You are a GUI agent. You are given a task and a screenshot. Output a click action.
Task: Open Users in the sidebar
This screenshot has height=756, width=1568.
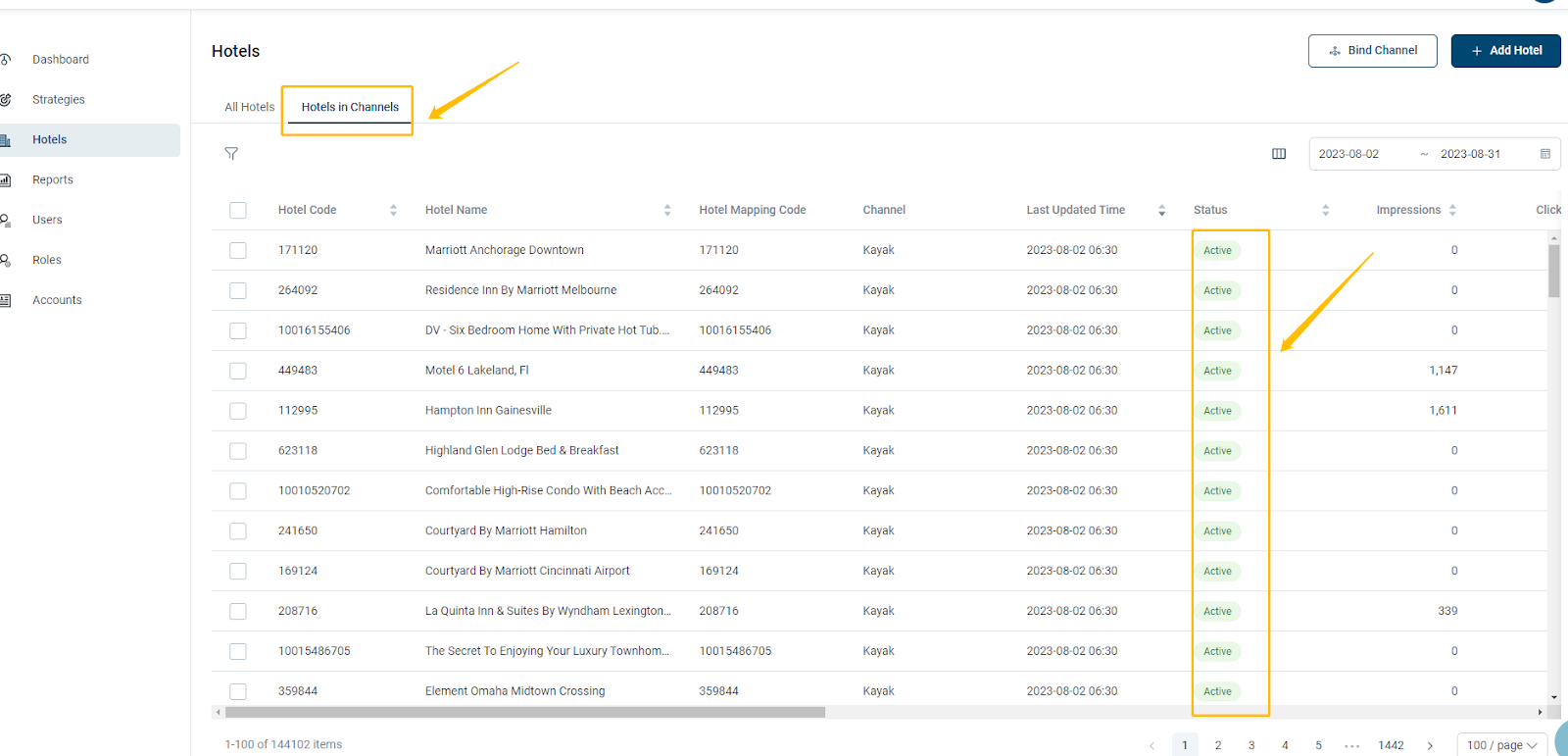click(47, 221)
